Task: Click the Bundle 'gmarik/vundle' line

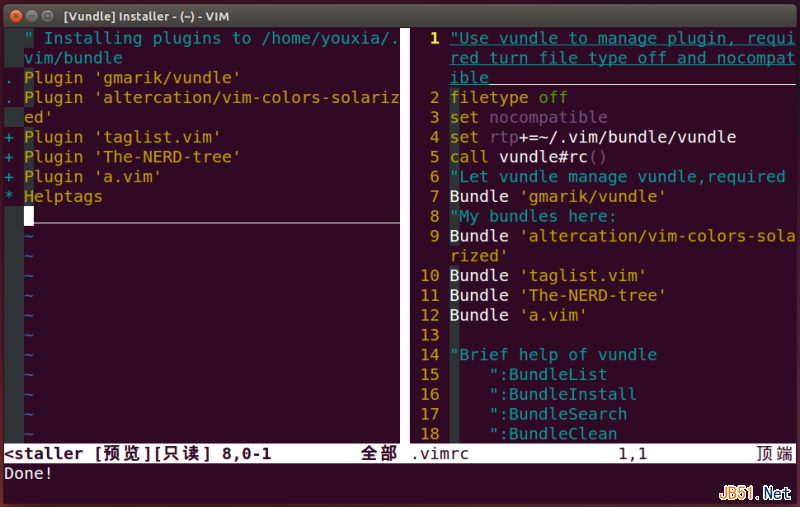Action: pos(558,197)
